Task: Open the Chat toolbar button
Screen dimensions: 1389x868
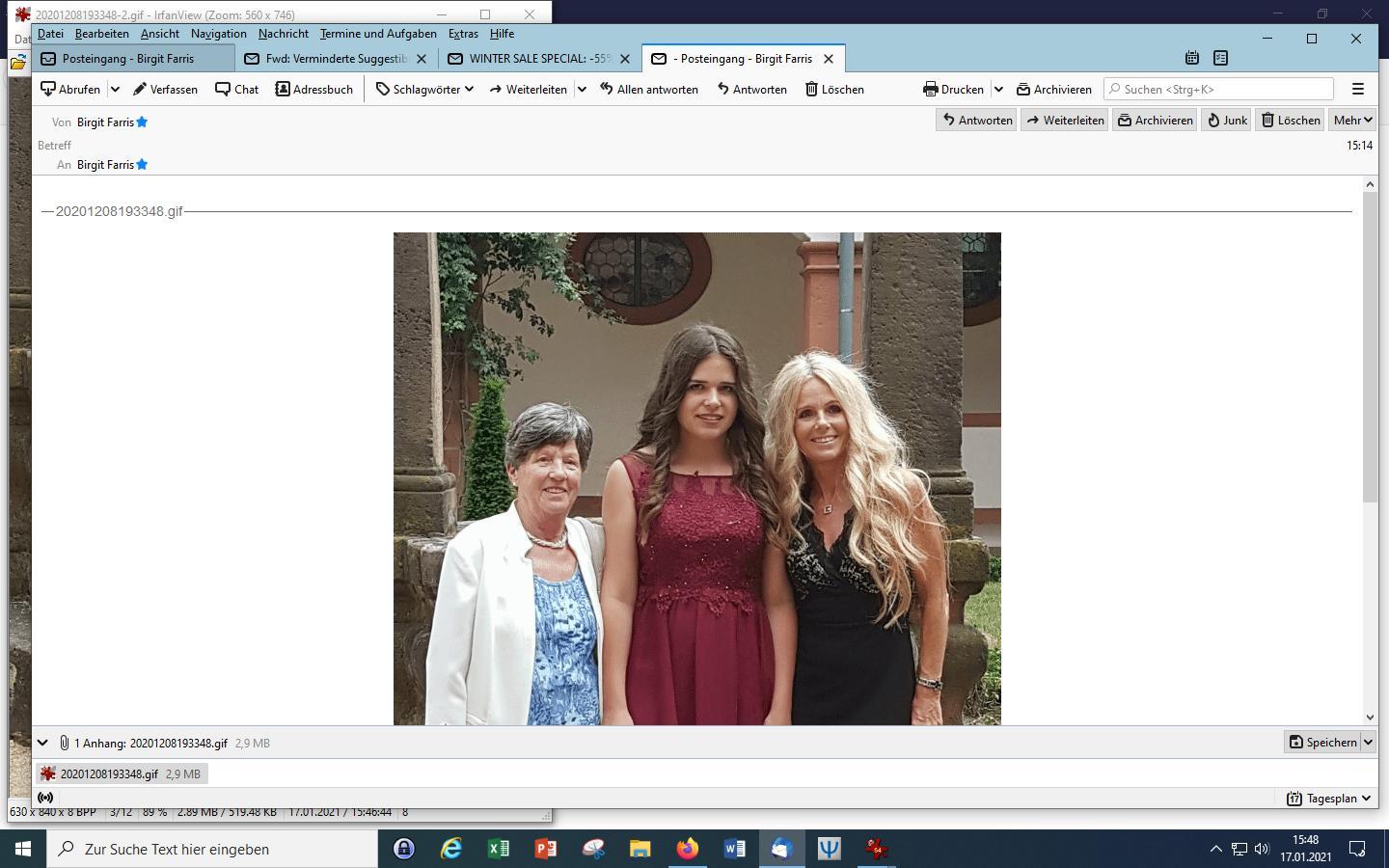Action: (x=236, y=89)
